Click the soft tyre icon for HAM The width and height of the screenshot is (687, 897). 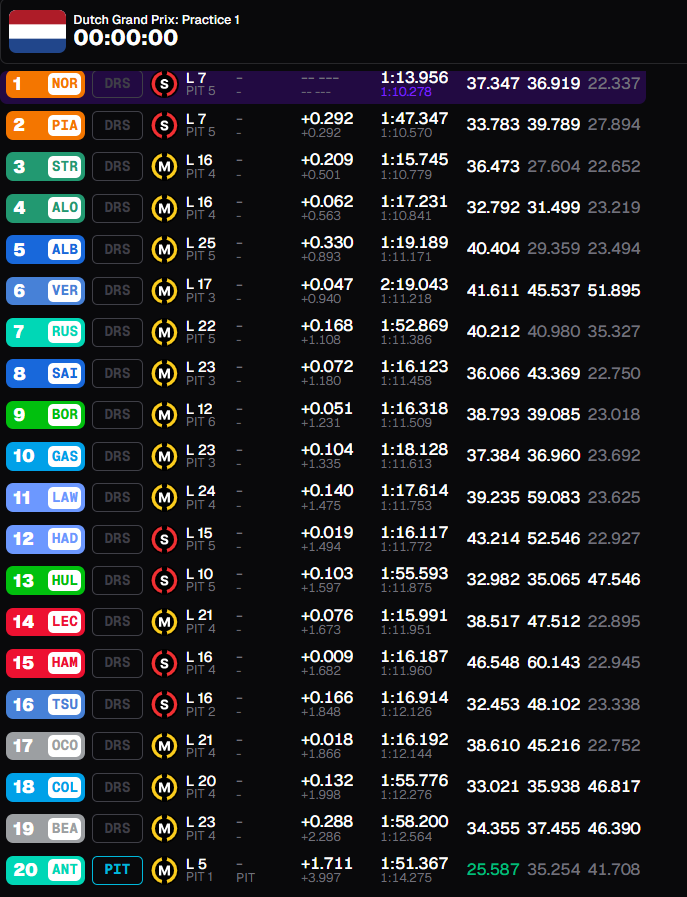164,663
